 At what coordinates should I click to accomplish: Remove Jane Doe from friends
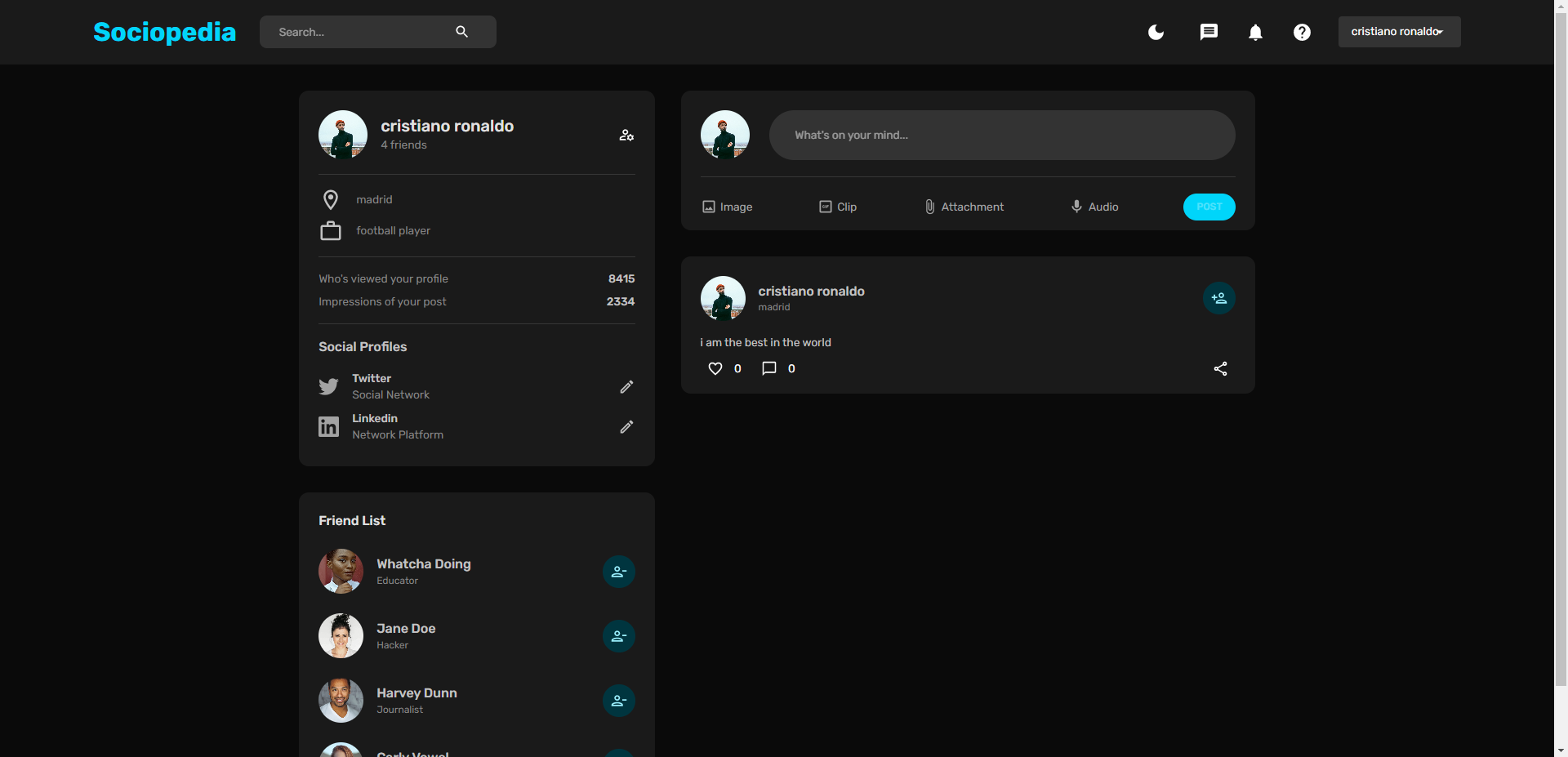pos(619,636)
